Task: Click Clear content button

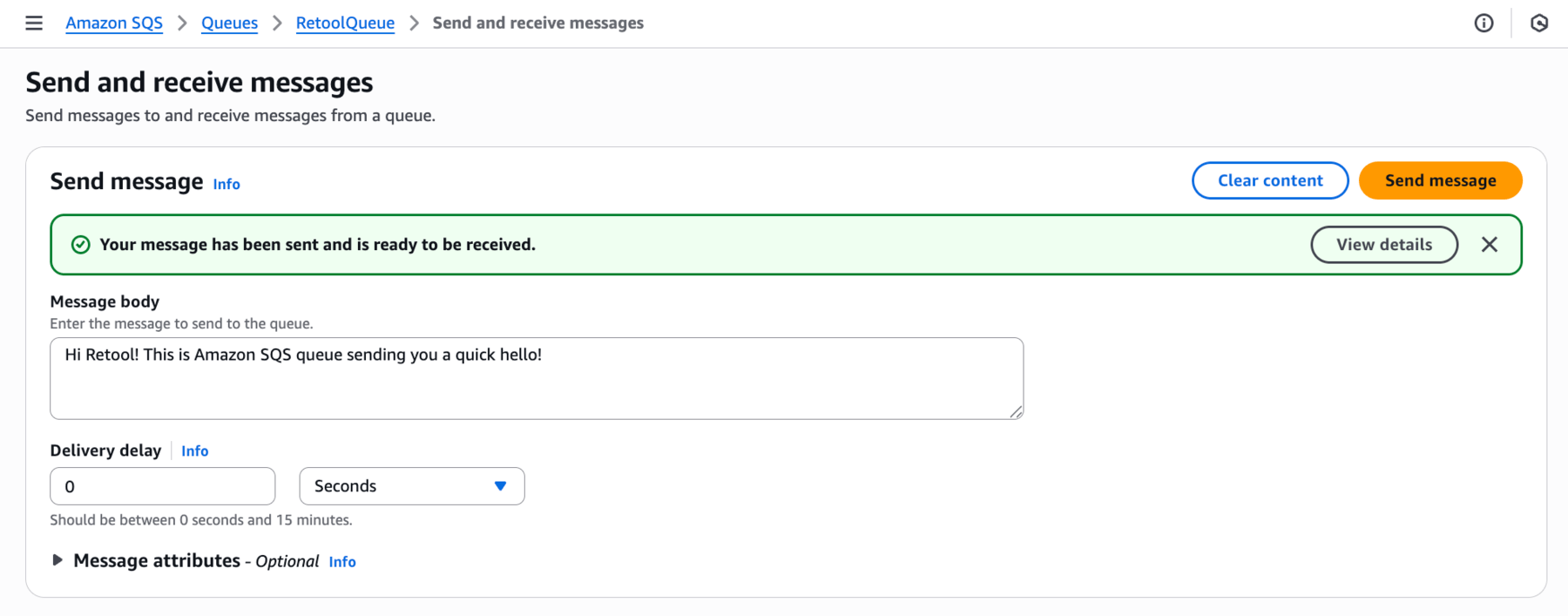Action: [x=1270, y=180]
